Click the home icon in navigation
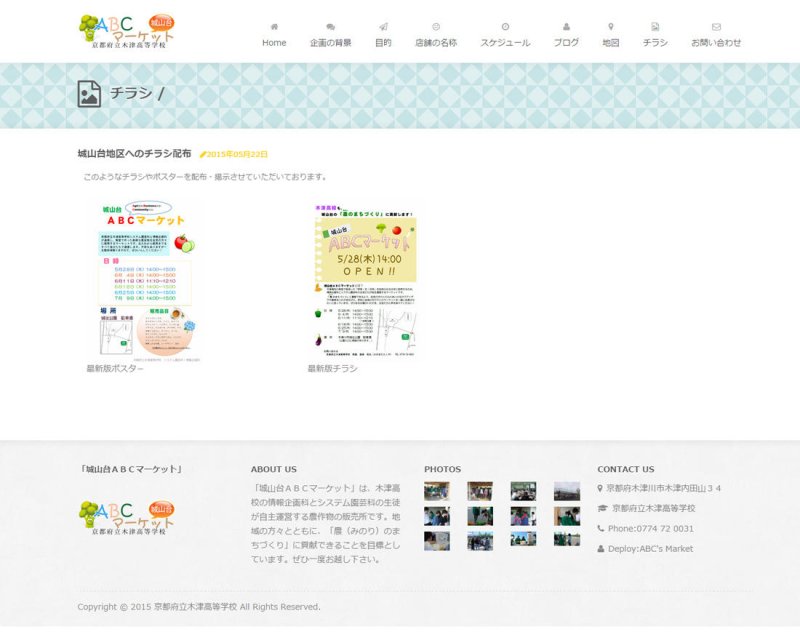The height and width of the screenshot is (640, 800). tap(274, 27)
